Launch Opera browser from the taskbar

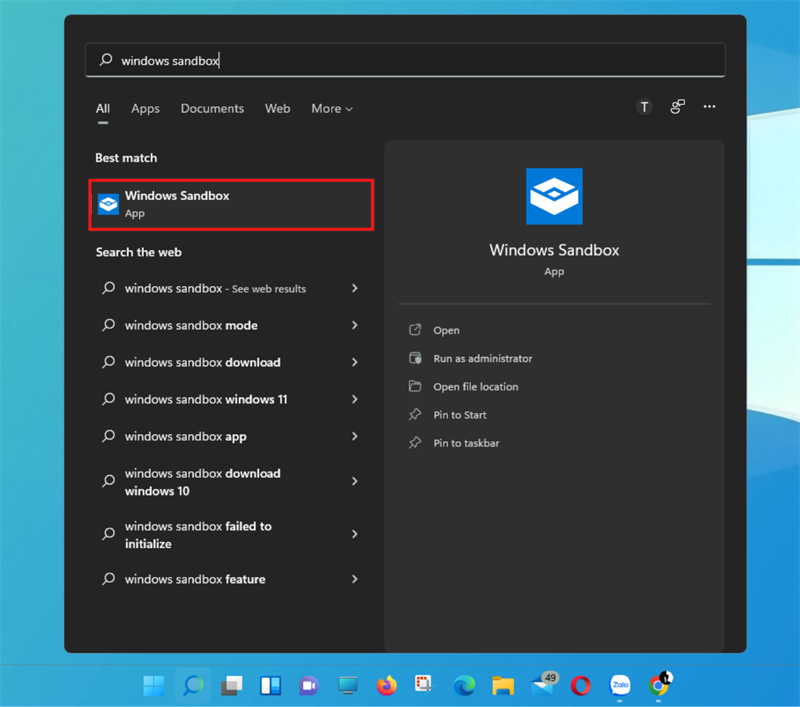coord(581,686)
